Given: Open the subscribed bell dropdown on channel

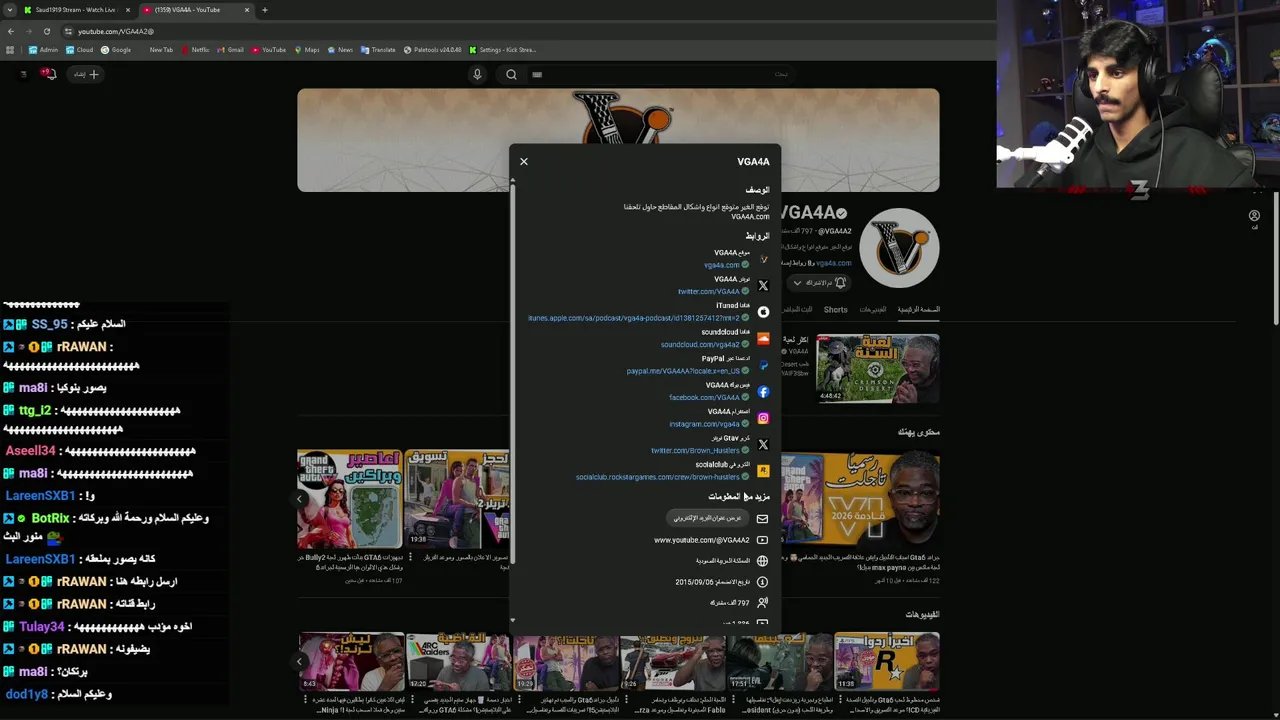Looking at the screenshot, I should [818, 283].
